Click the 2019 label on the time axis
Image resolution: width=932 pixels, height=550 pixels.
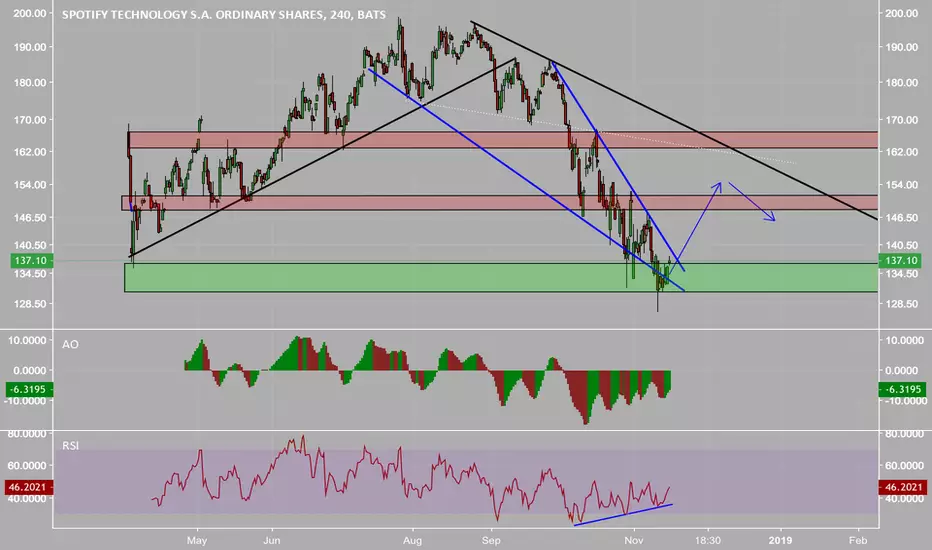pos(780,540)
